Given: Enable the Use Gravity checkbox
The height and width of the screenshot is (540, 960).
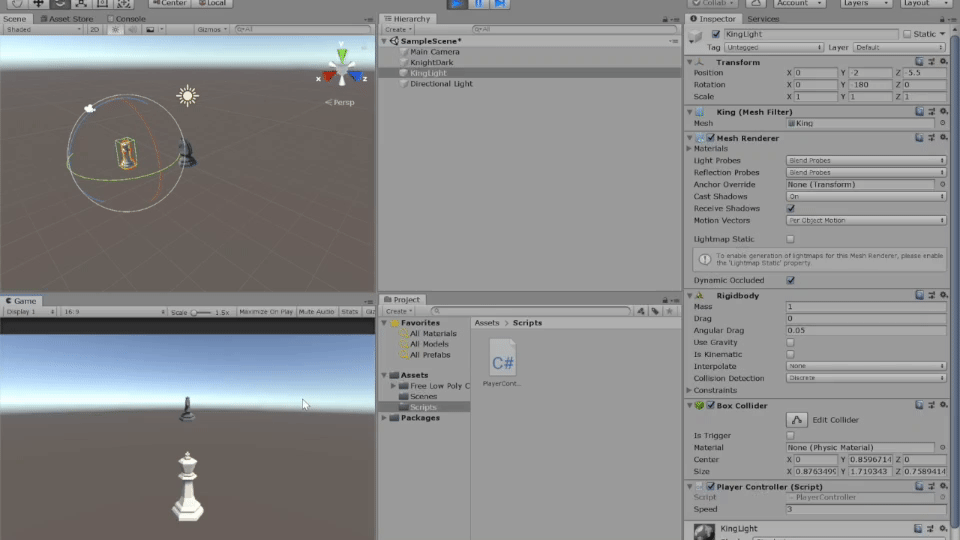Looking at the screenshot, I should pos(791,342).
